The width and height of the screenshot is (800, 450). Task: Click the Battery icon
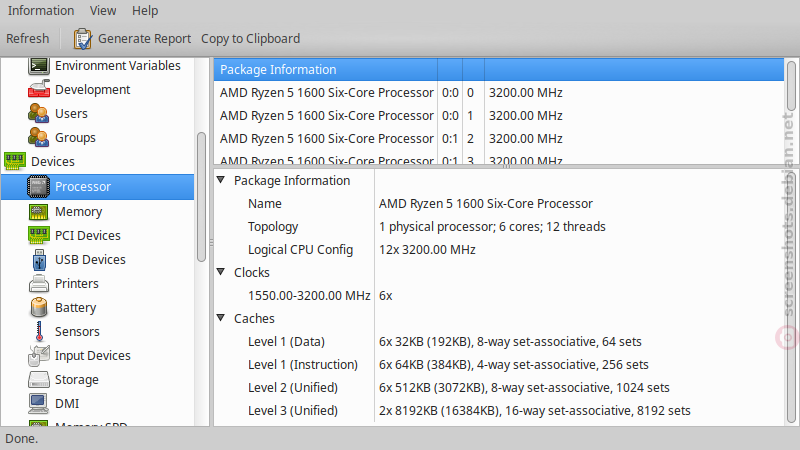pos(39,307)
